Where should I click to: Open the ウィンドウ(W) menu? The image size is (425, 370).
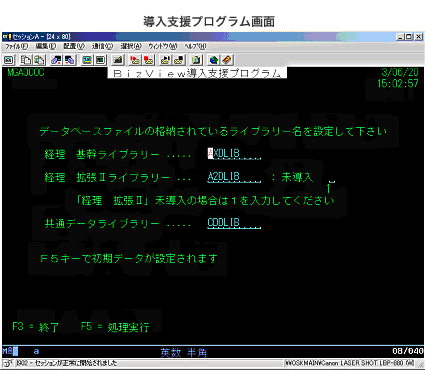(x=163, y=46)
